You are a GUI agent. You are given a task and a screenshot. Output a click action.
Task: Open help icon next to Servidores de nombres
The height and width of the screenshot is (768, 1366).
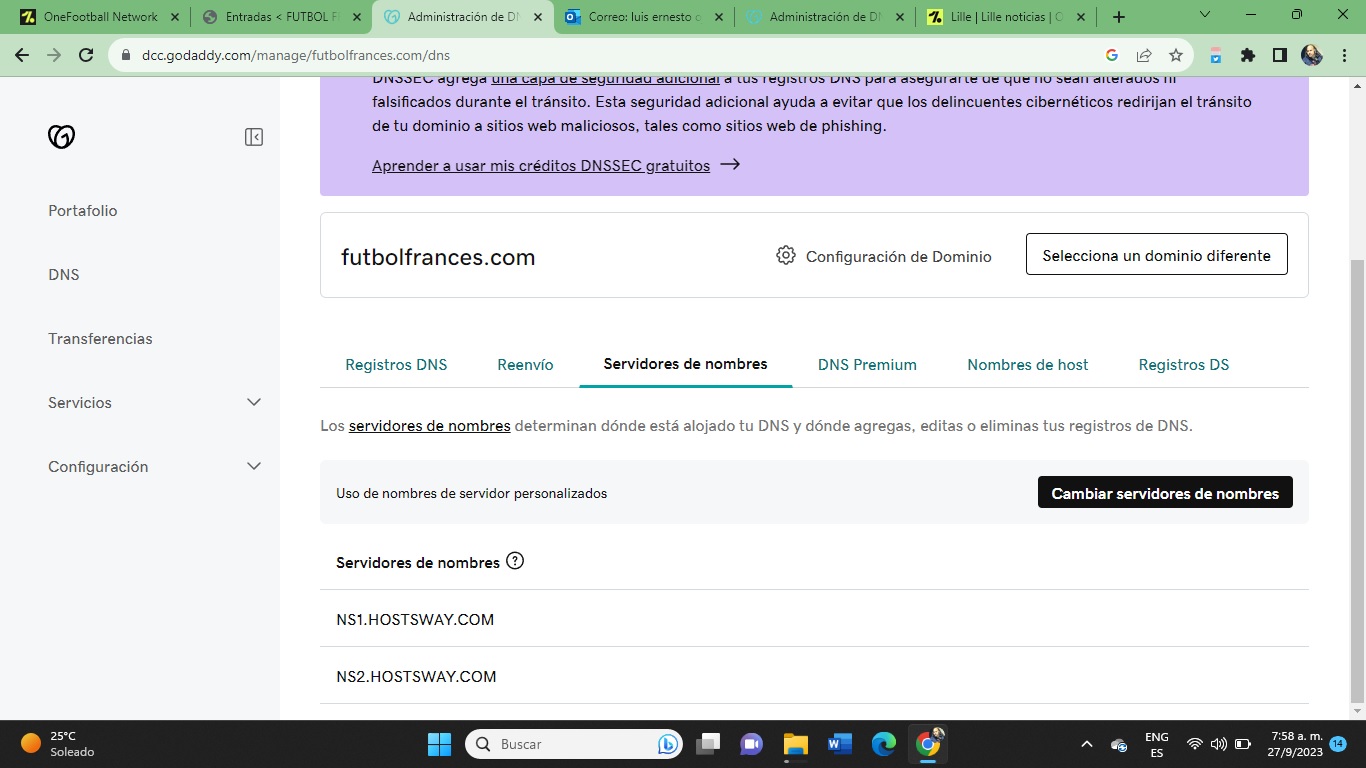pyautogui.click(x=515, y=561)
